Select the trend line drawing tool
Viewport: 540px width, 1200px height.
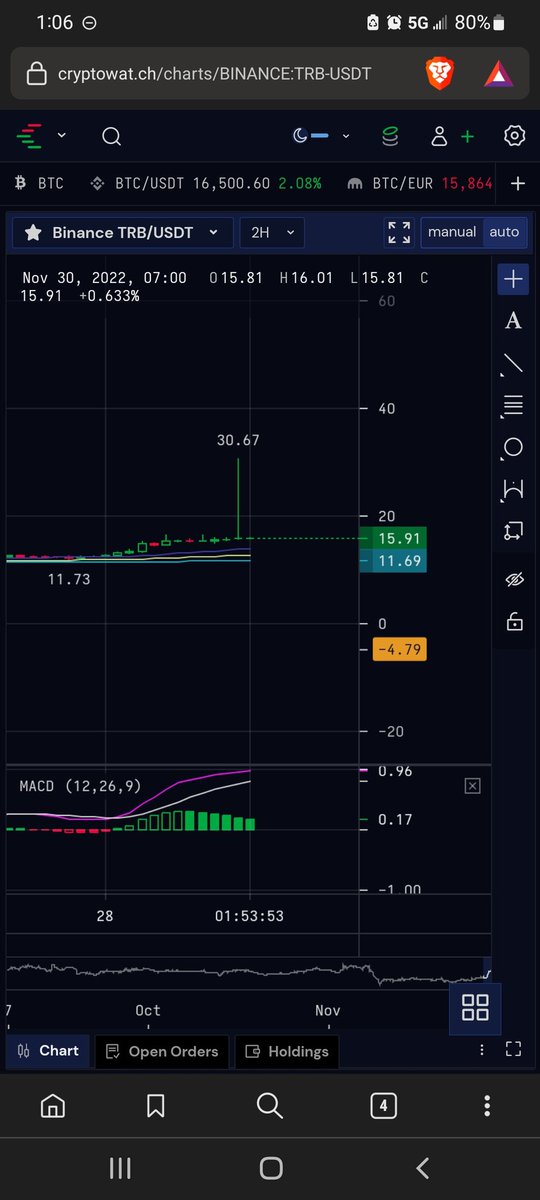(513, 363)
